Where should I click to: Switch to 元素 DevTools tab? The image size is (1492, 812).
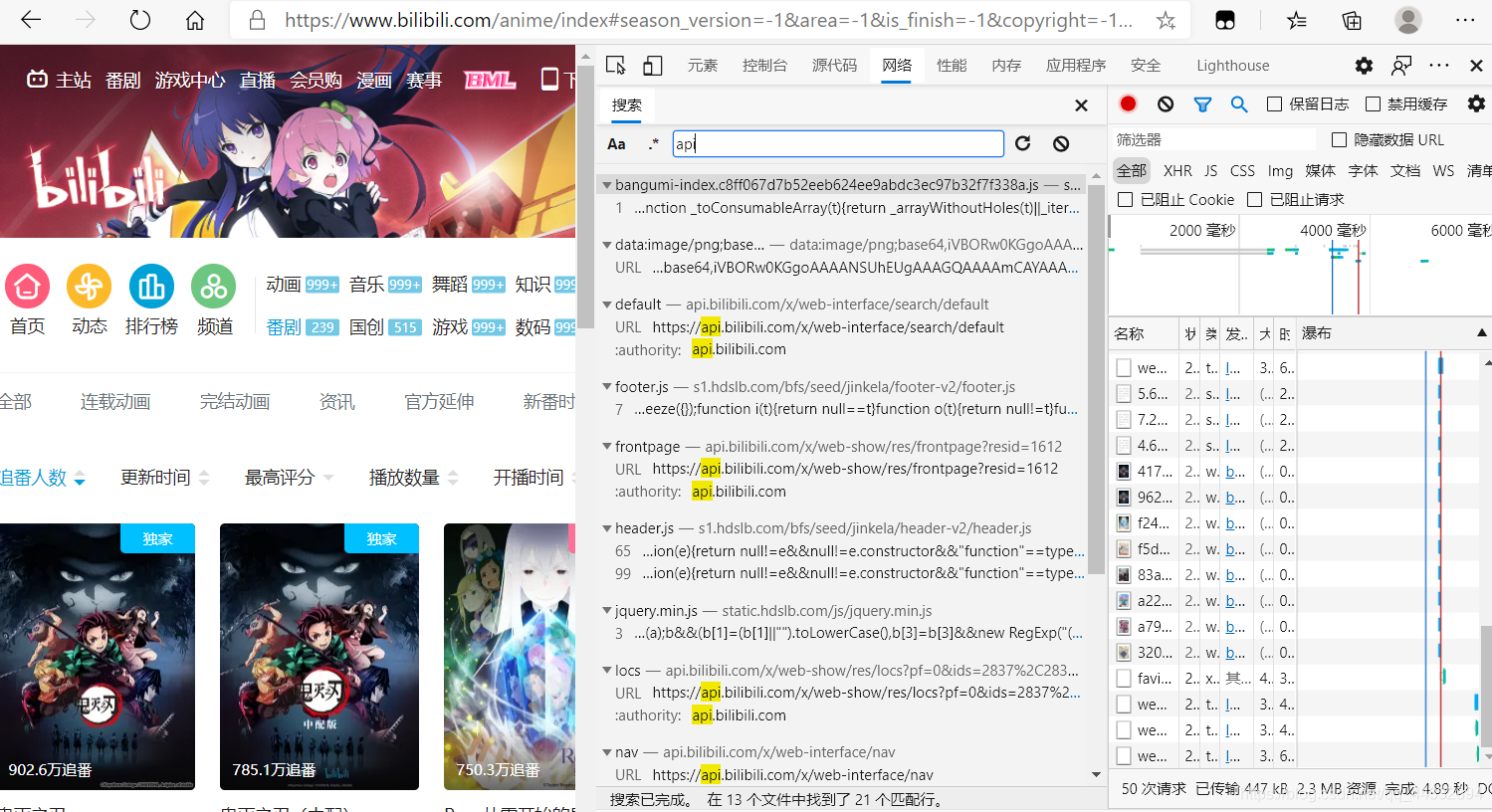703,66
